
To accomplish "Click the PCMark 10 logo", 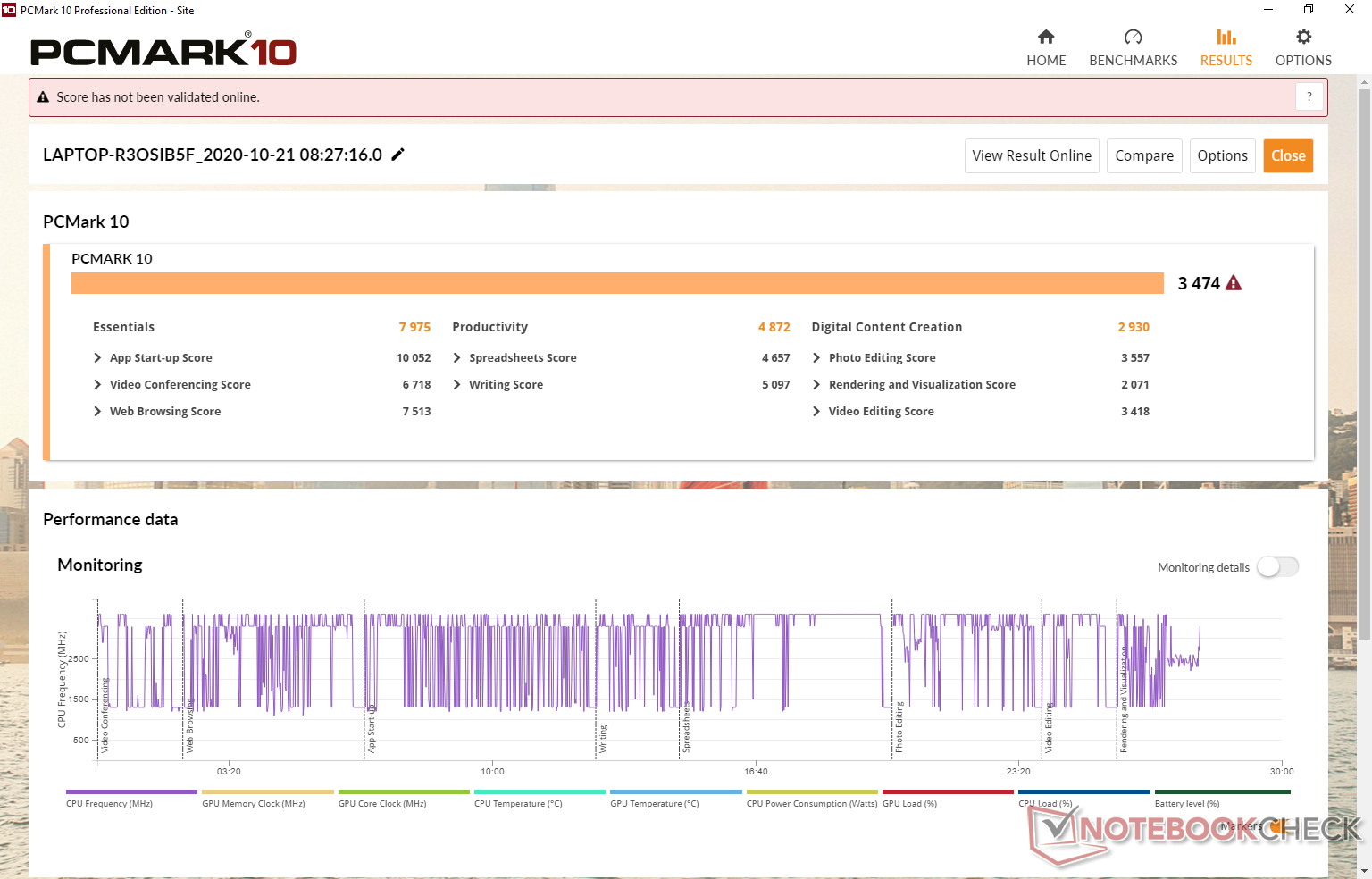I will click(163, 51).
